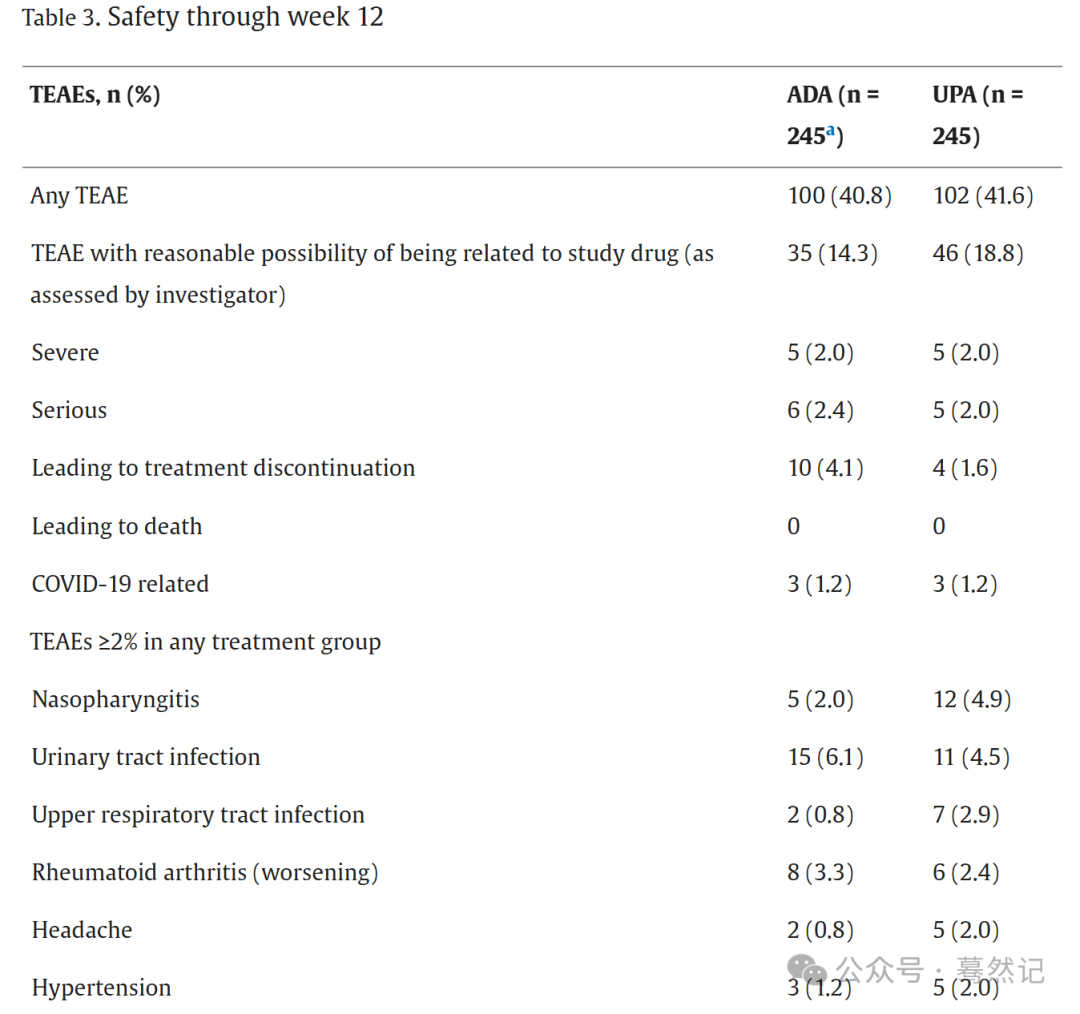Click the UPA column header
The width and height of the screenshot is (1080, 1014).
[x=977, y=114]
